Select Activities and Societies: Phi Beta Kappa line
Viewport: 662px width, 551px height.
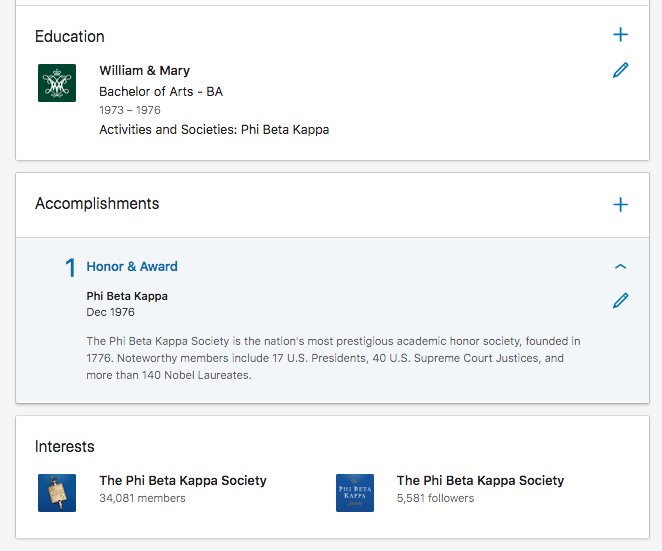coord(214,130)
